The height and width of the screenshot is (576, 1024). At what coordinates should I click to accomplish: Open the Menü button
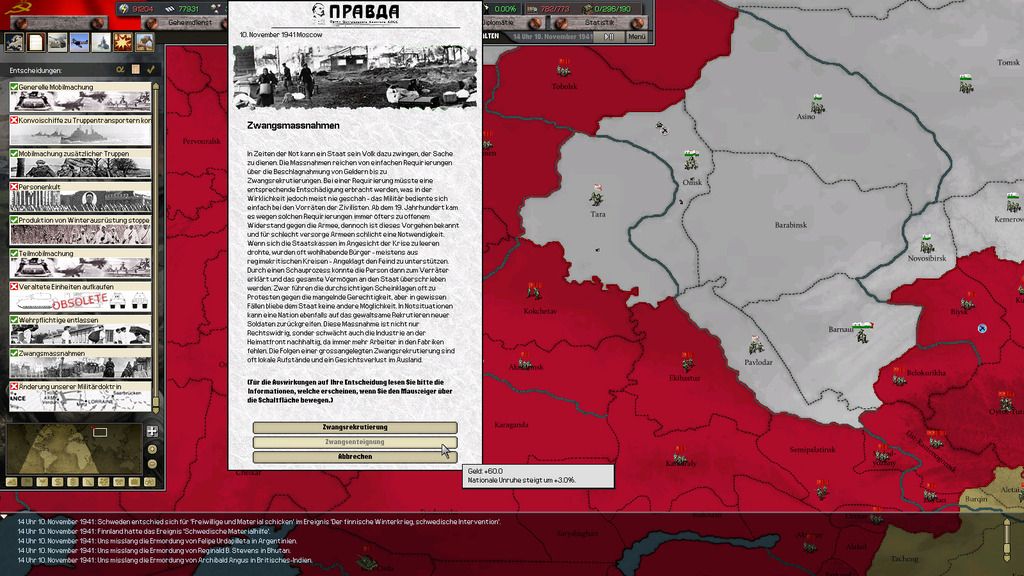[637, 37]
